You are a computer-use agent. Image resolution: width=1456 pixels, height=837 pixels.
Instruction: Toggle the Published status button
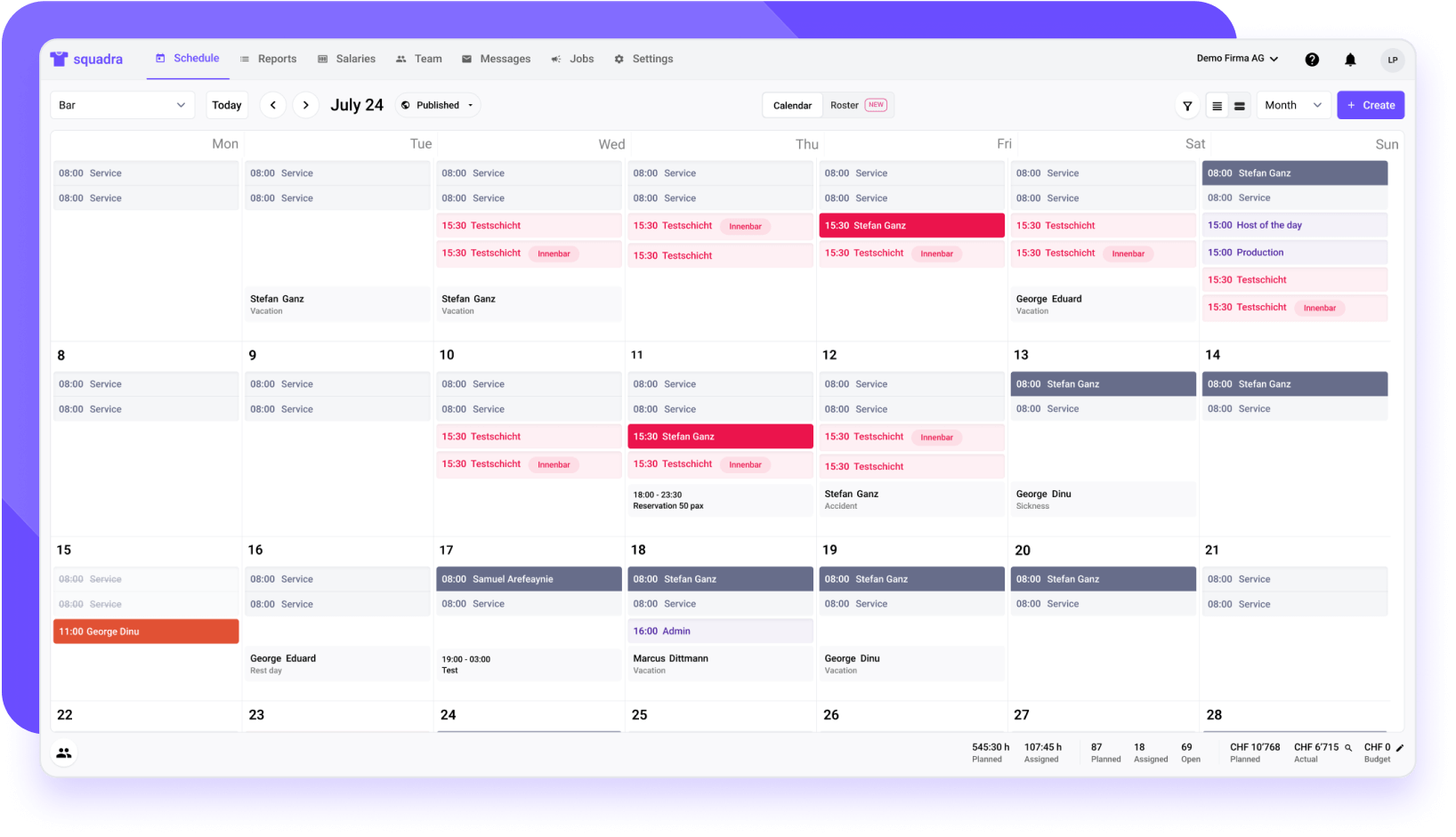click(437, 105)
